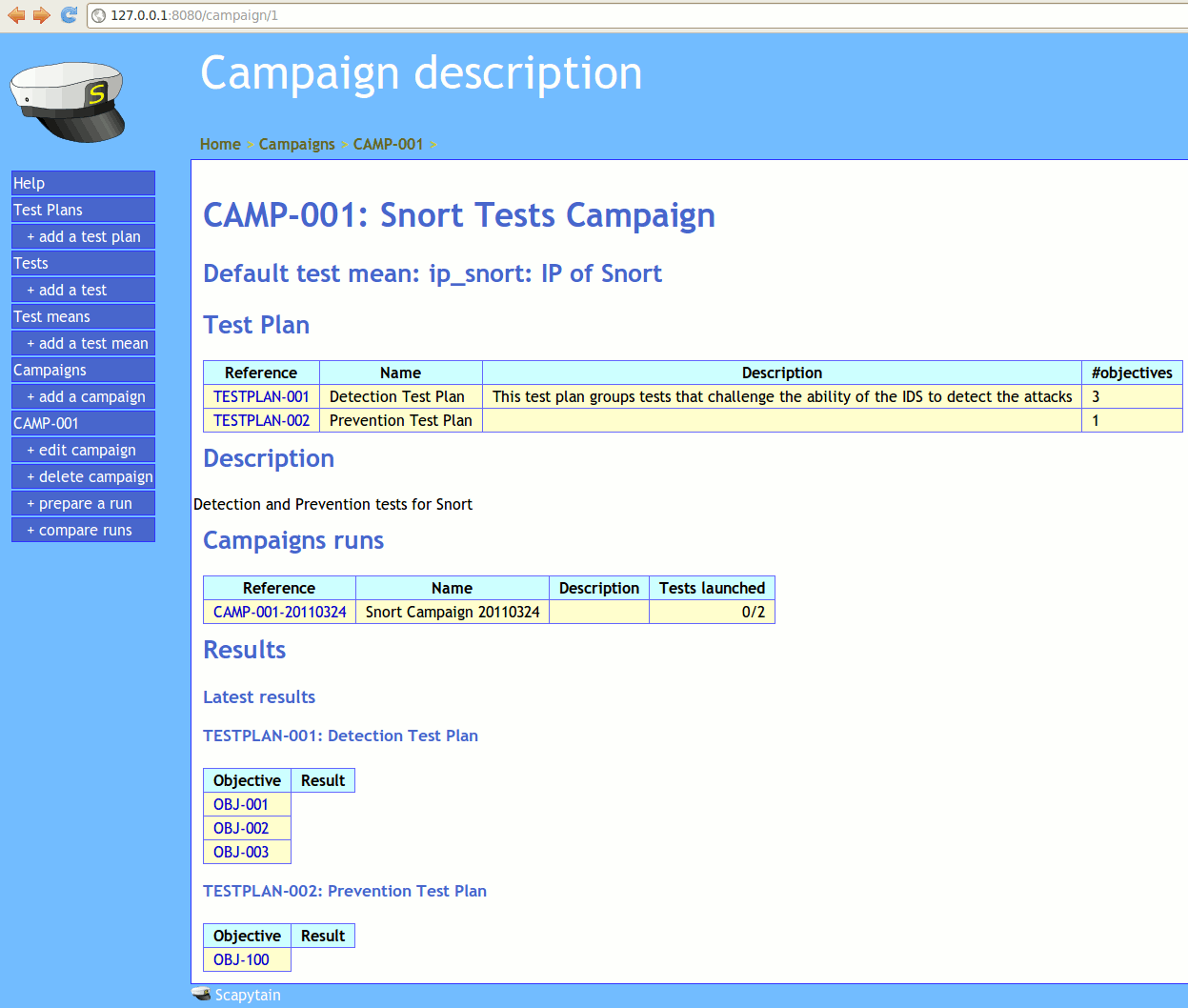Click '+ edit campaign' in sidebar

pos(82,450)
